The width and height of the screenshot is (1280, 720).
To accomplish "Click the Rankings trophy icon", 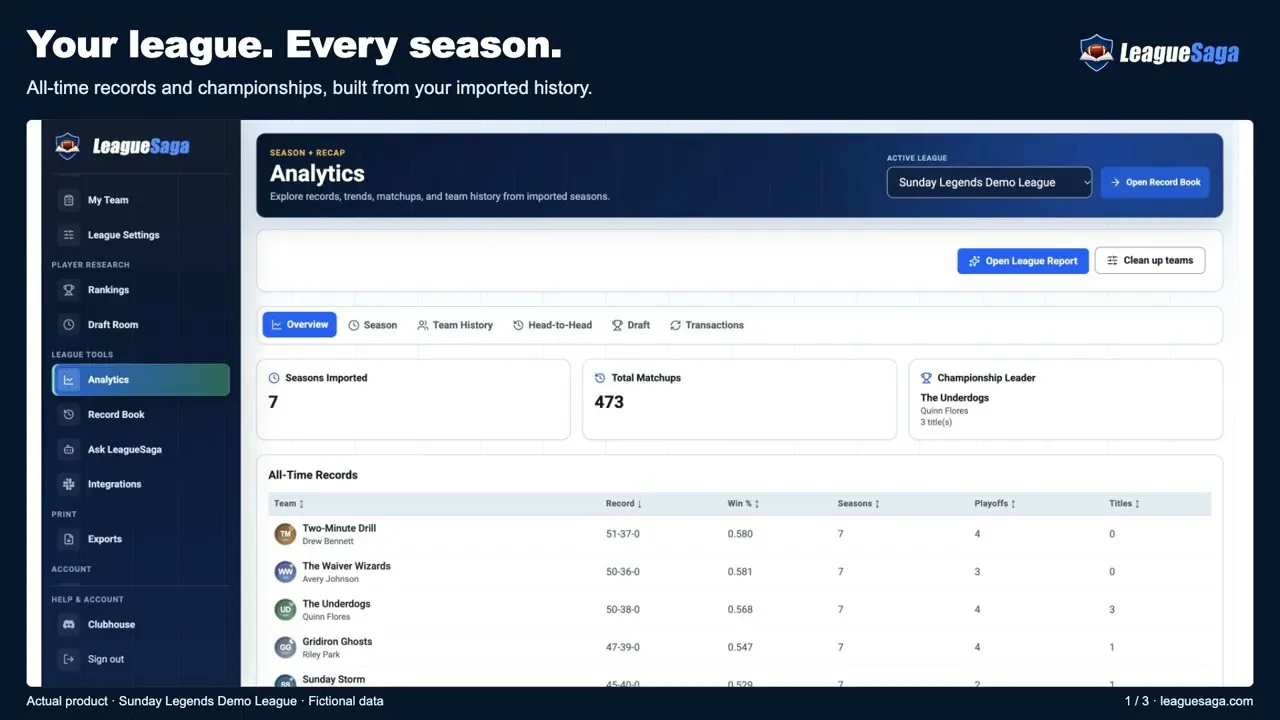I will [x=69, y=290].
